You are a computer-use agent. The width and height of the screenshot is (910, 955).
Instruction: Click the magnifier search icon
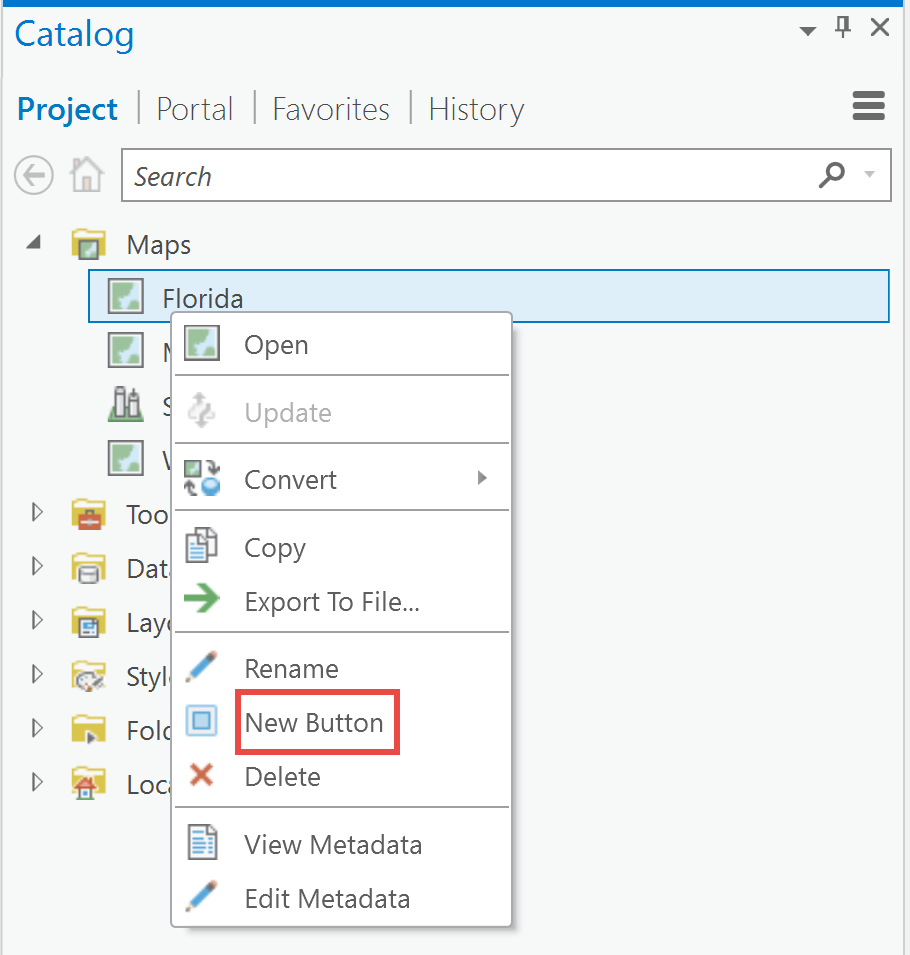(832, 176)
